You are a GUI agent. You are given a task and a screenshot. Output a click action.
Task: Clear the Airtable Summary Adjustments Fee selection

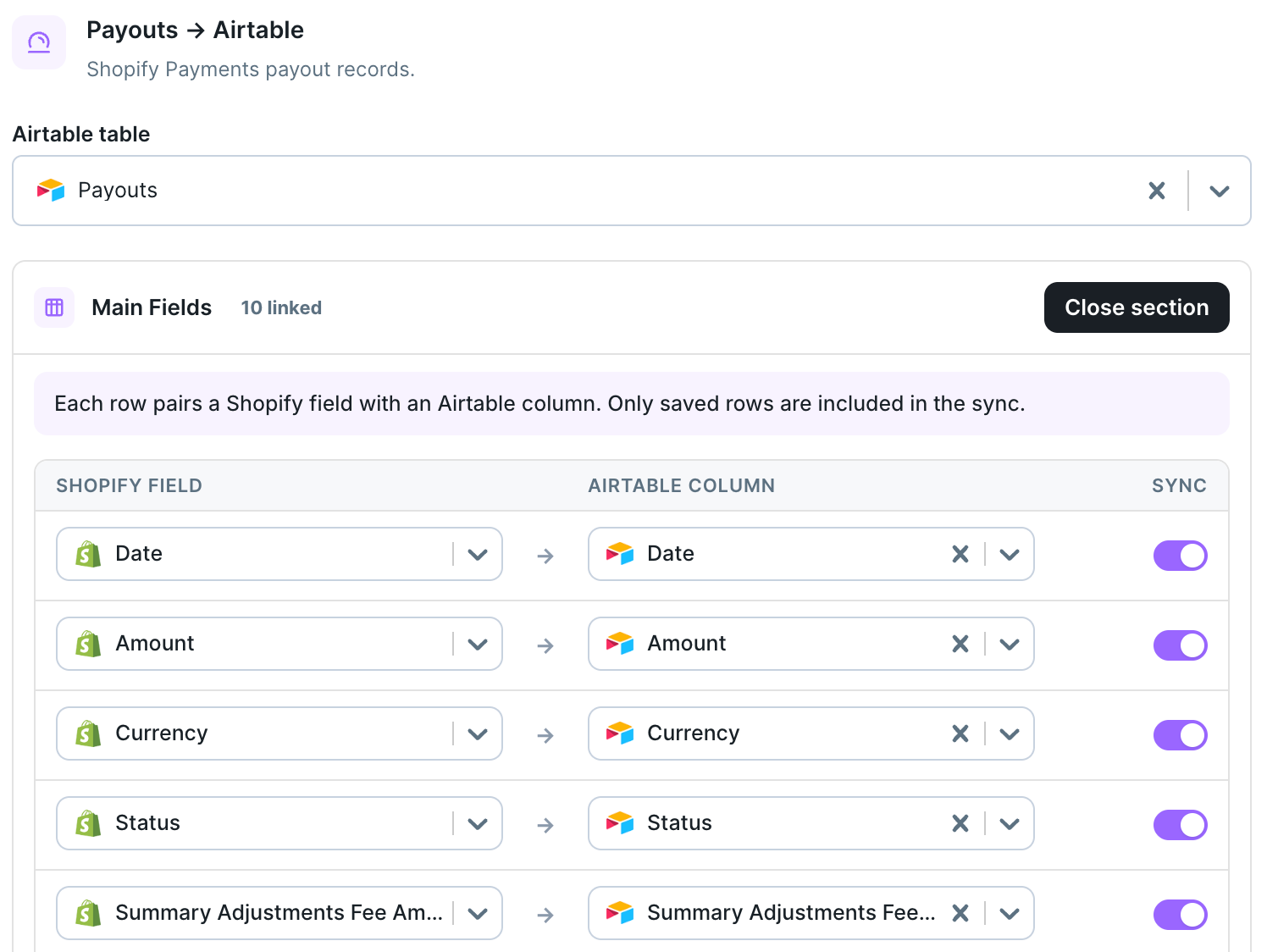pyautogui.click(x=960, y=913)
